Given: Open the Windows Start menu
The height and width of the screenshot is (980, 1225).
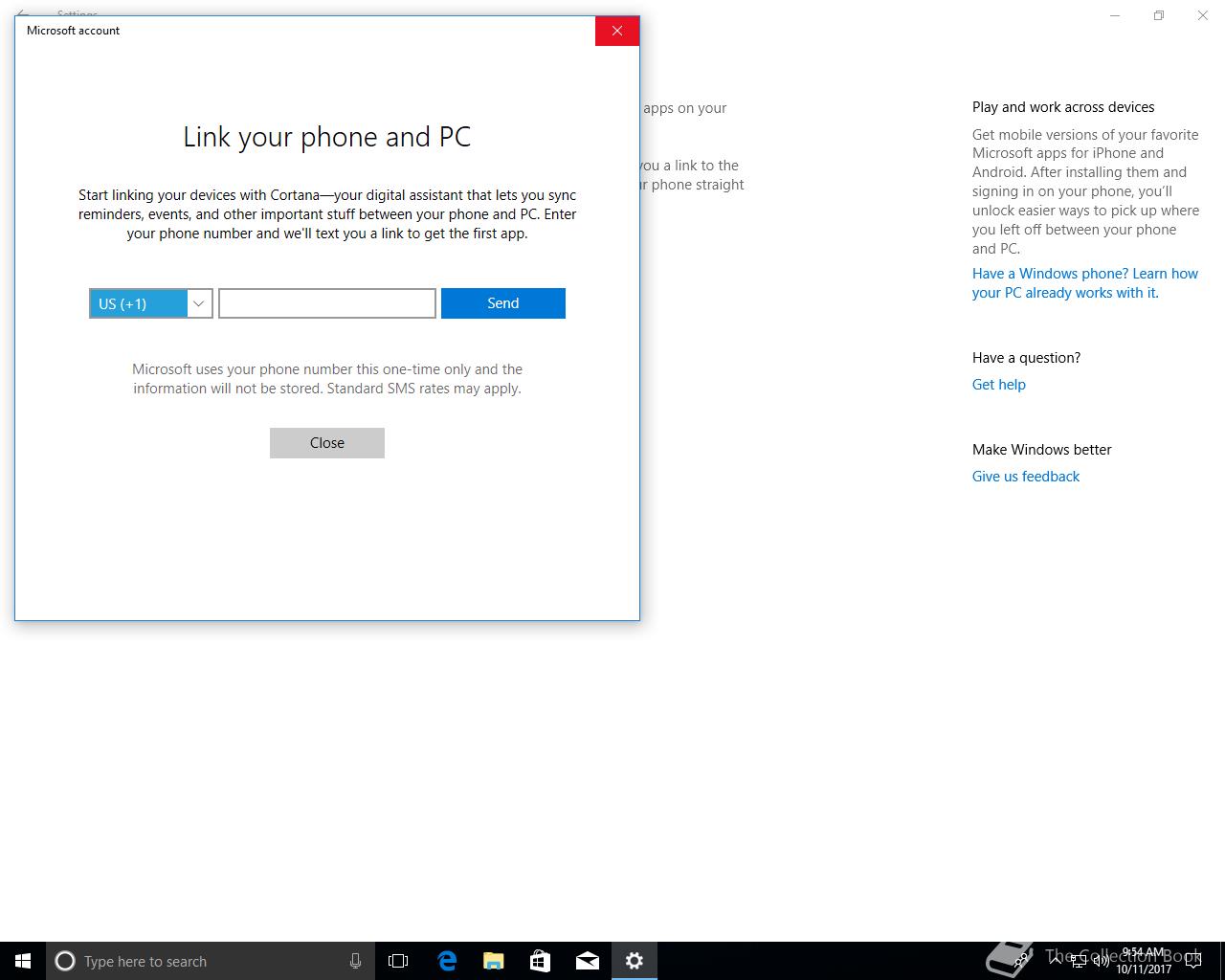Looking at the screenshot, I should coord(23,961).
